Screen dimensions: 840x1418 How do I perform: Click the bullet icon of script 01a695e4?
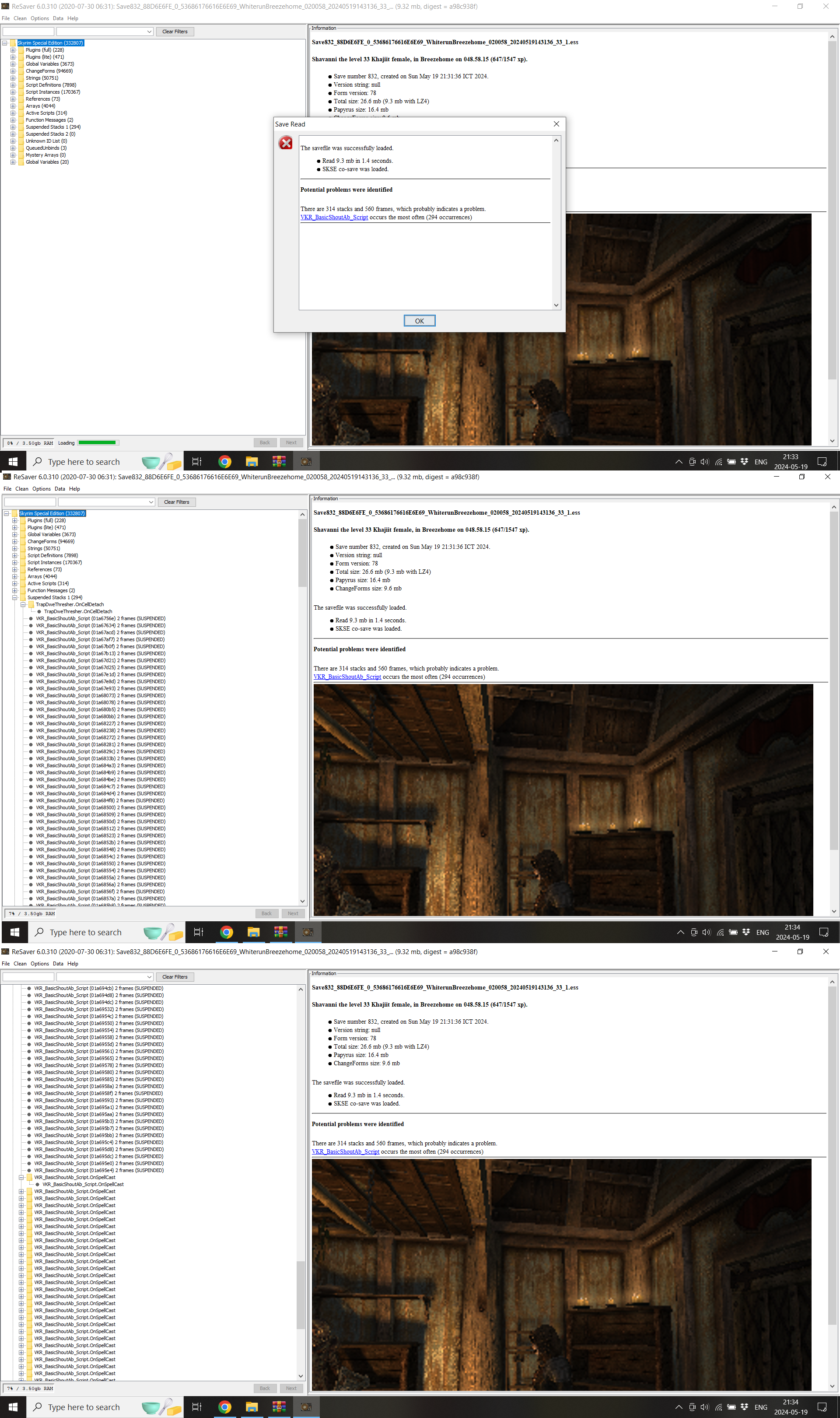click(x=29, y=1170)
